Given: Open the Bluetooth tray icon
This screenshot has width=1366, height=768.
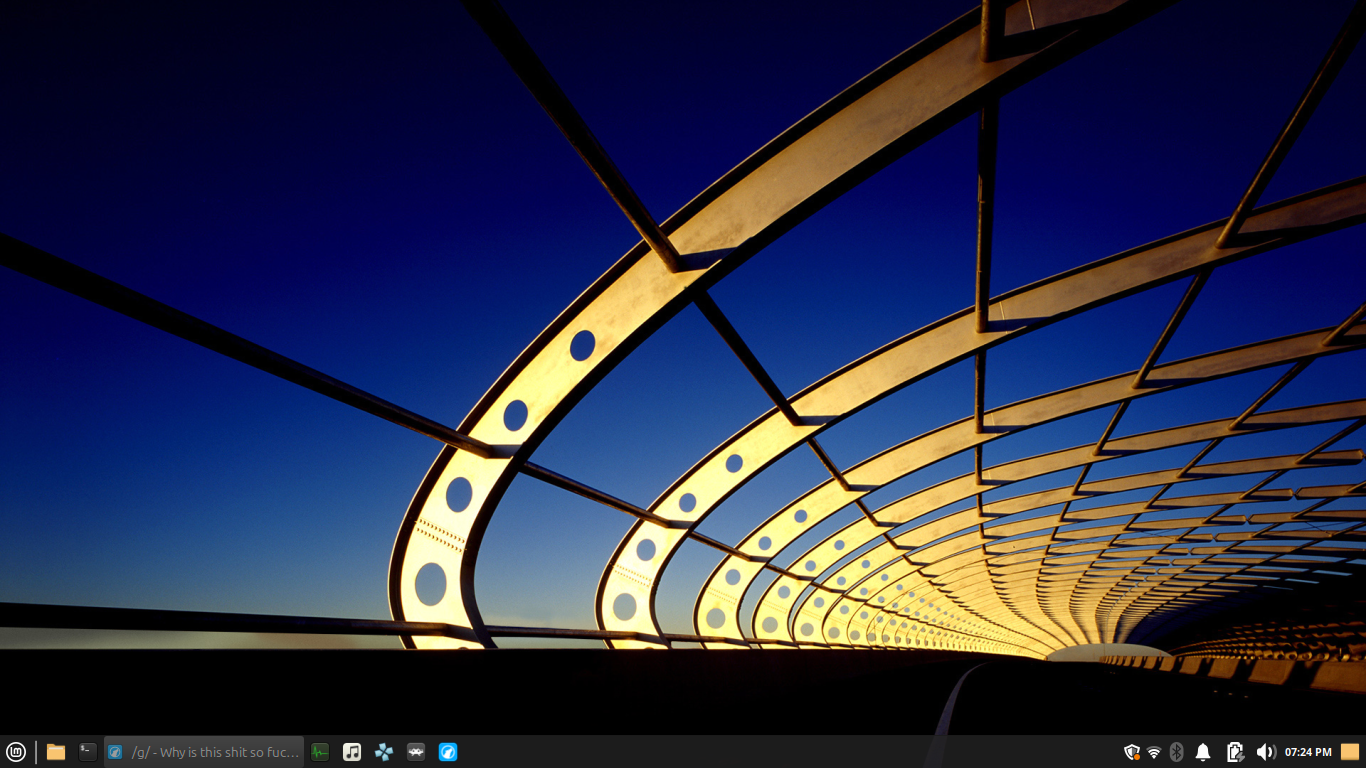Looking at the screenshot, I should 1177,752.
